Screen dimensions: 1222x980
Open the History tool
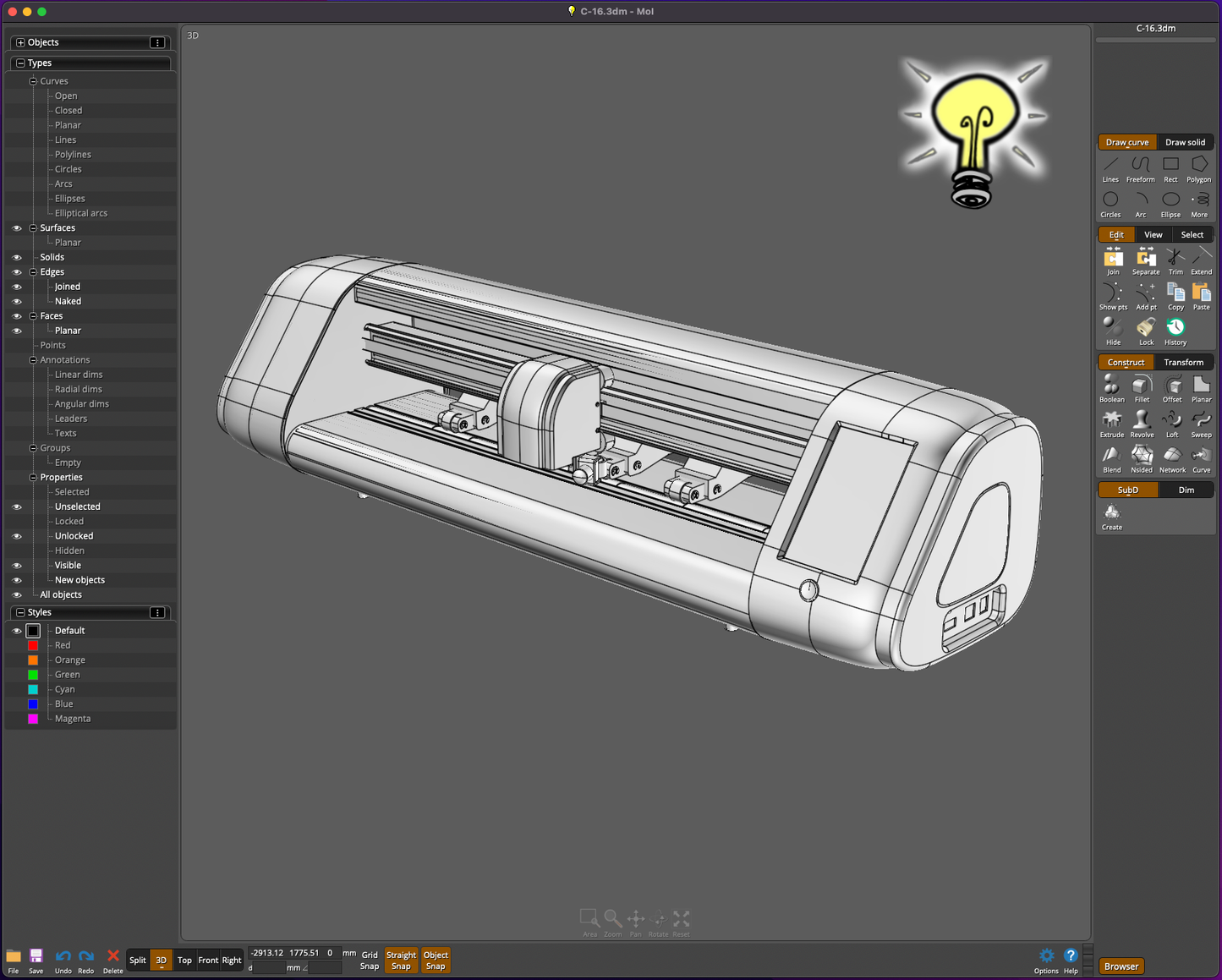1175,331
